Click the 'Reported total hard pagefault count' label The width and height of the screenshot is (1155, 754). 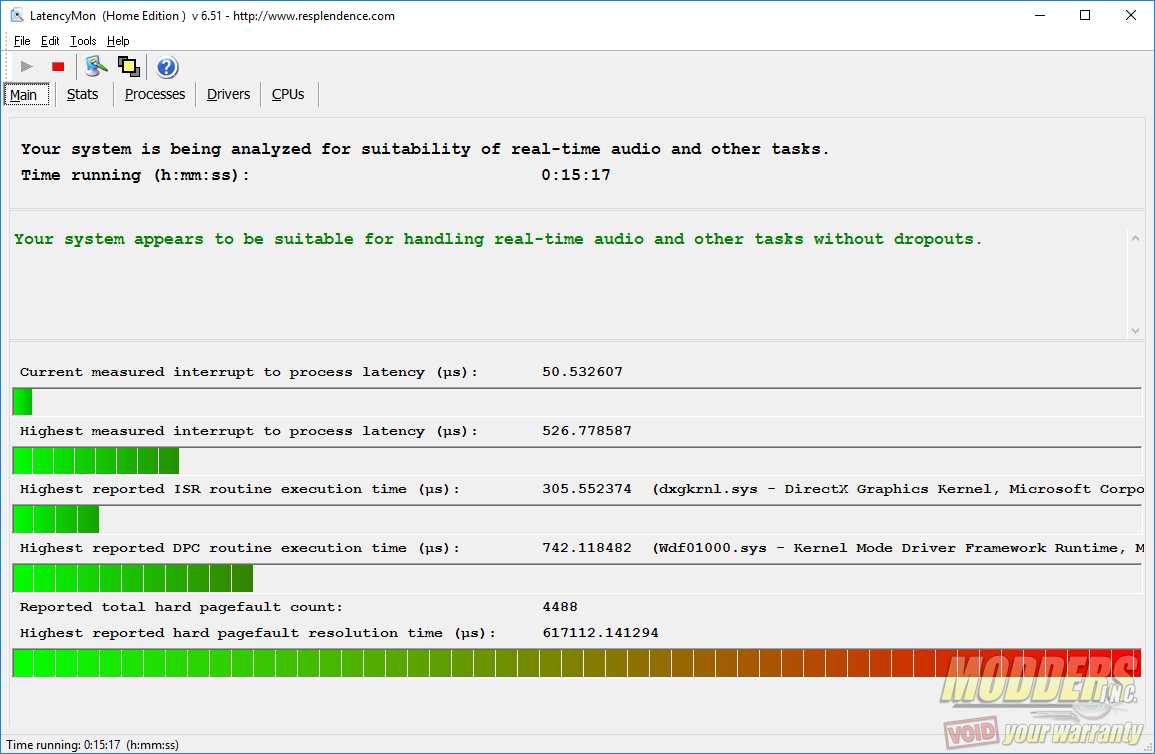181,607
